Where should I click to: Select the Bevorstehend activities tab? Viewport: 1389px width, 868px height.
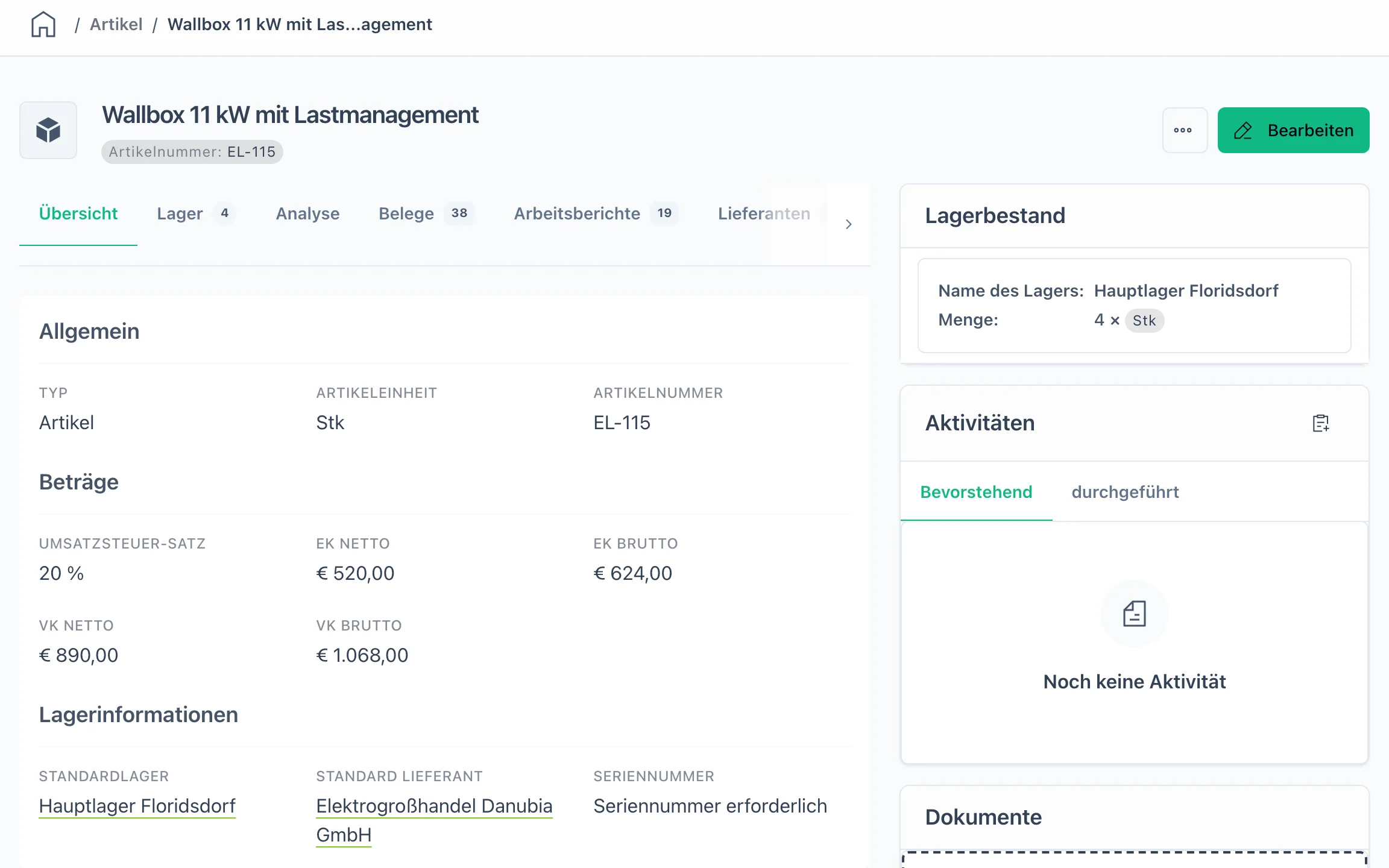tap(976, 492)
